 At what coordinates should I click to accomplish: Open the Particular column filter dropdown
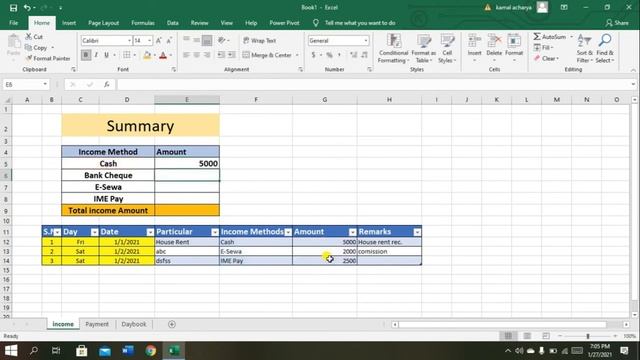click(215, 232)
